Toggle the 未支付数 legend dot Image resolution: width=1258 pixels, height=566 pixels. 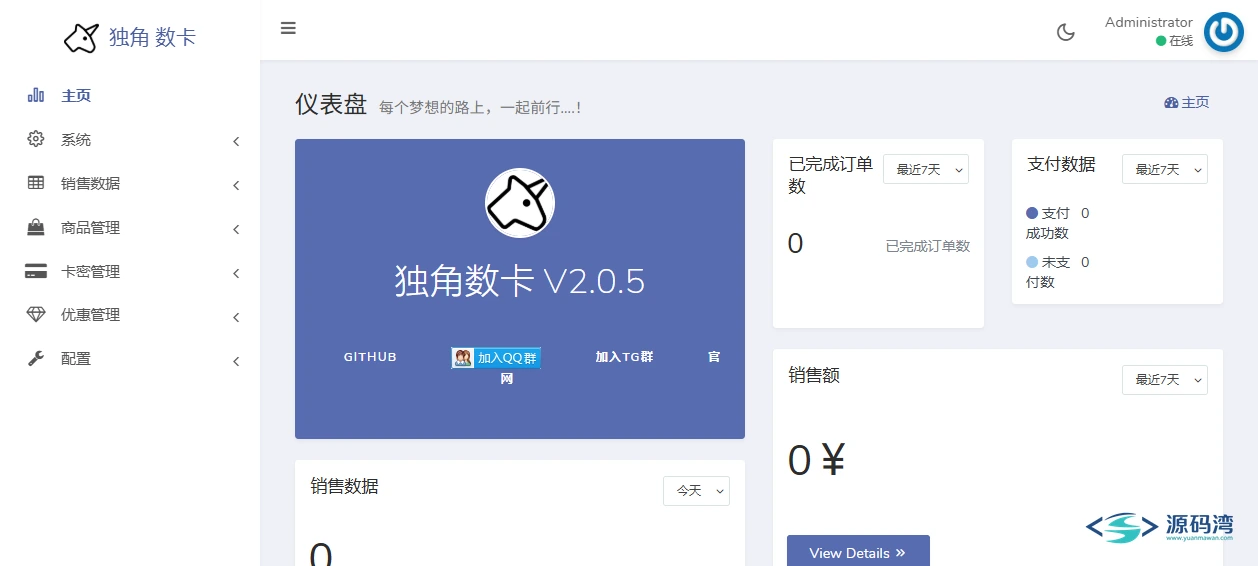pyautogui.click(x=1032, y=262)
